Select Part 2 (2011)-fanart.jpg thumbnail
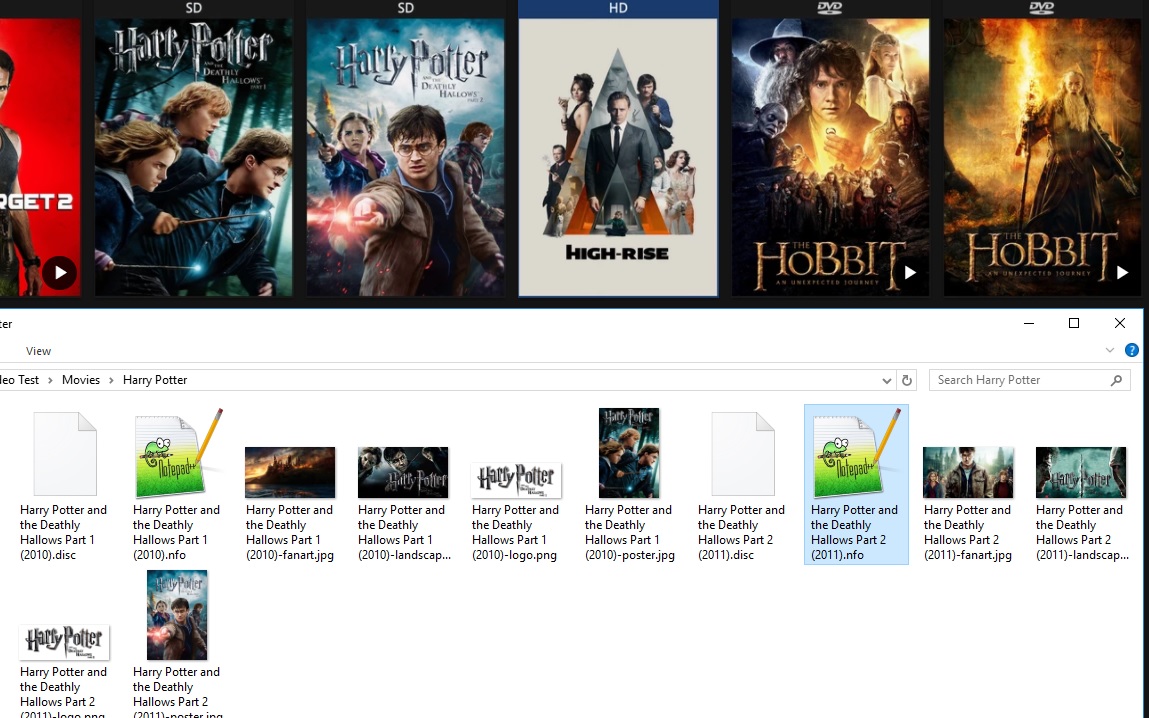1149x718 pixels. [968, 473]
